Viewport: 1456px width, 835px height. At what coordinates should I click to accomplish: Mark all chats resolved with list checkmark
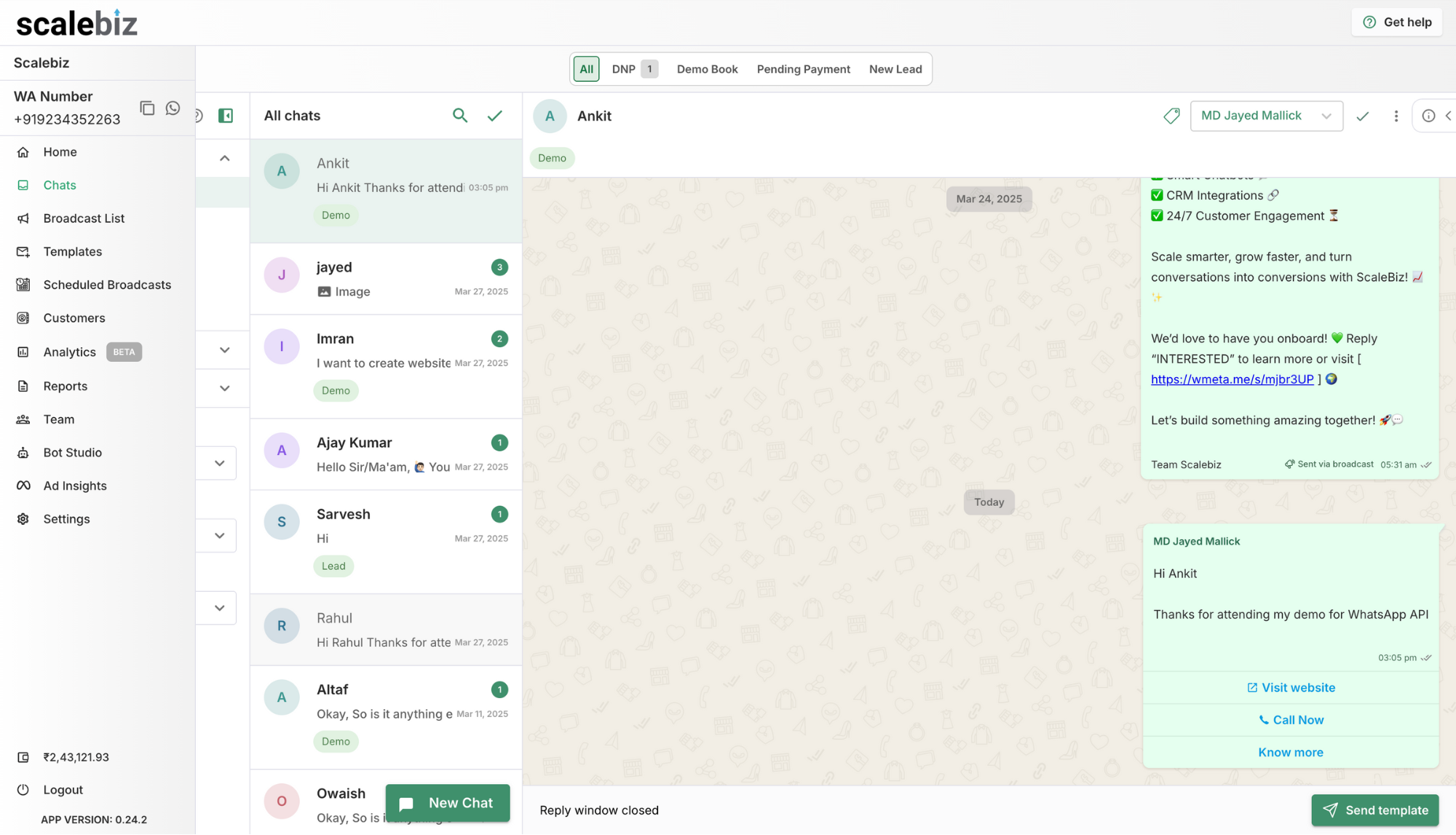click(495, 115)
